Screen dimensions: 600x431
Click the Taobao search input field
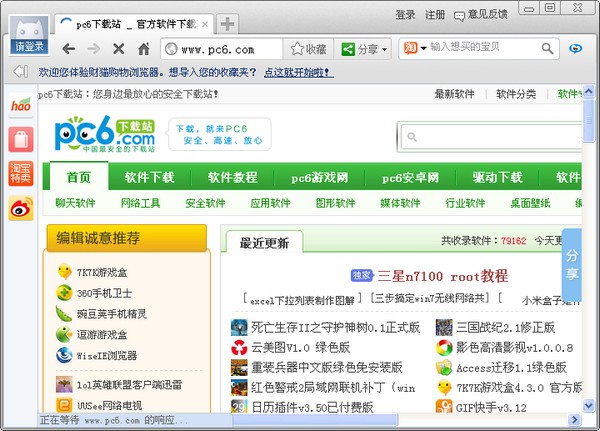pos(484,47)
